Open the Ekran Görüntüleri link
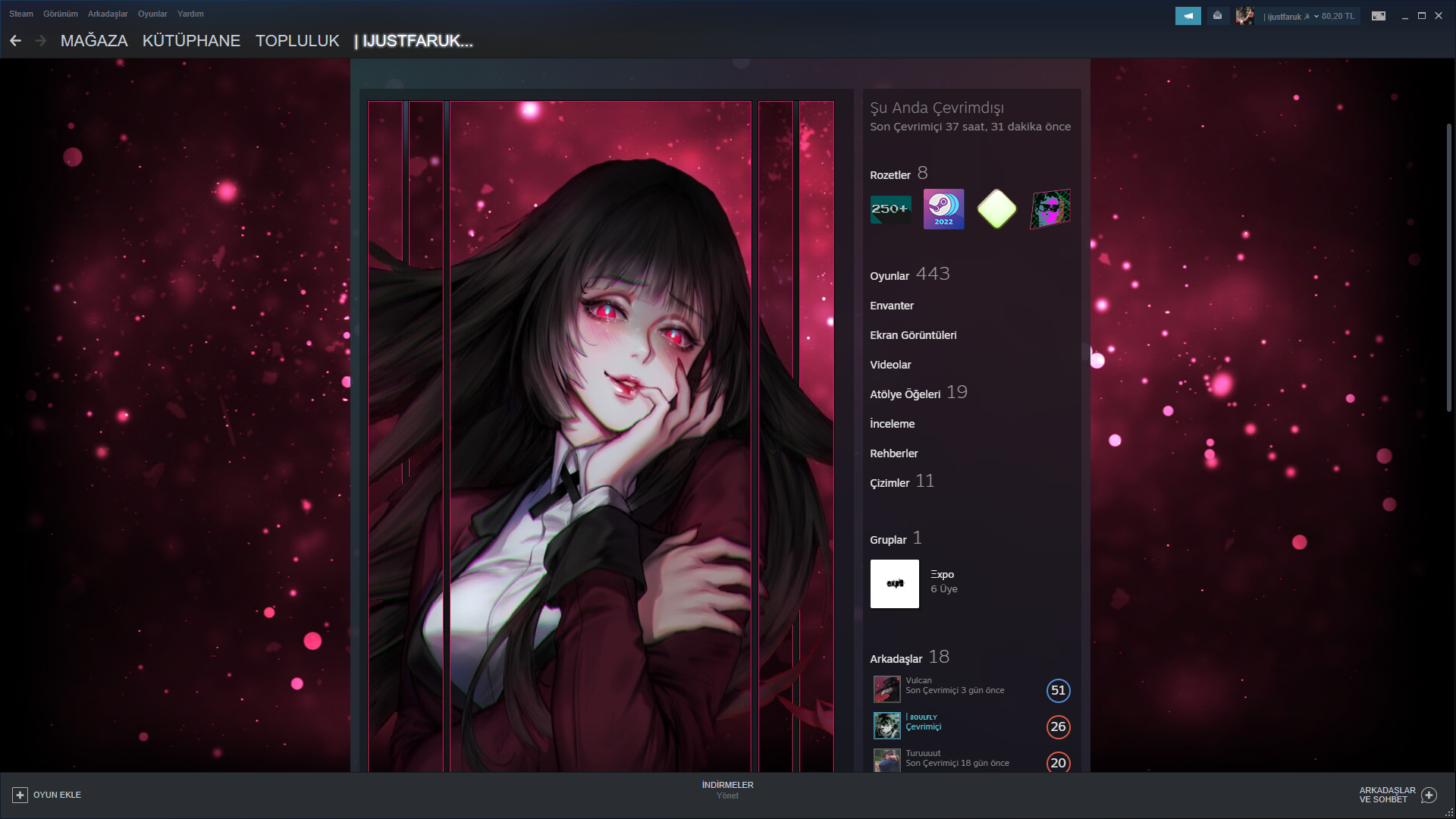The image size is (1456, 819). pyautogui.click(x=913, y=335)
